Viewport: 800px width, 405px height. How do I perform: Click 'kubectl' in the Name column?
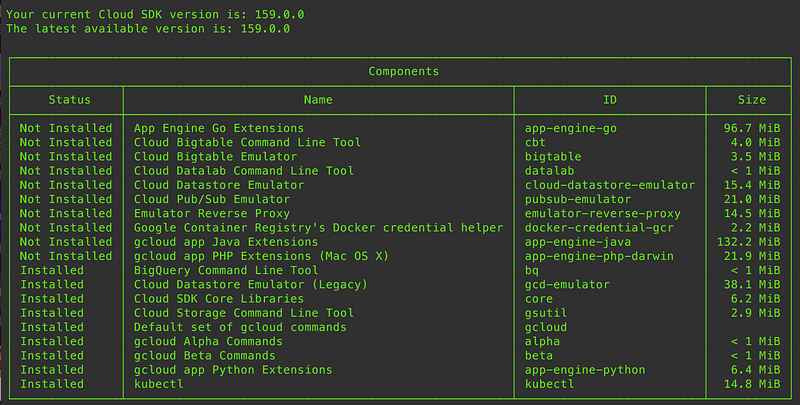[159, 384]
